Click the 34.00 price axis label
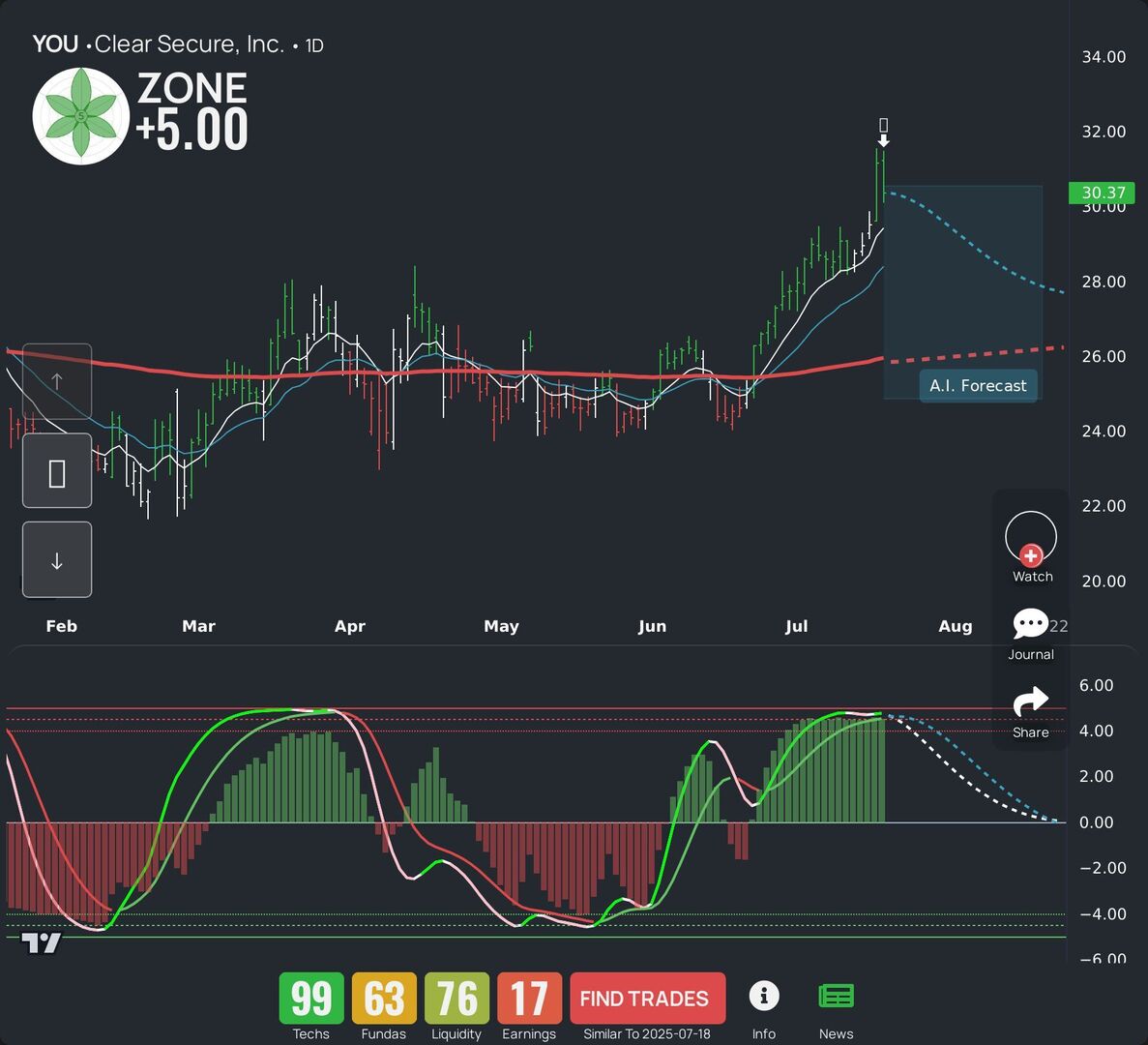 click(1104, 57)
